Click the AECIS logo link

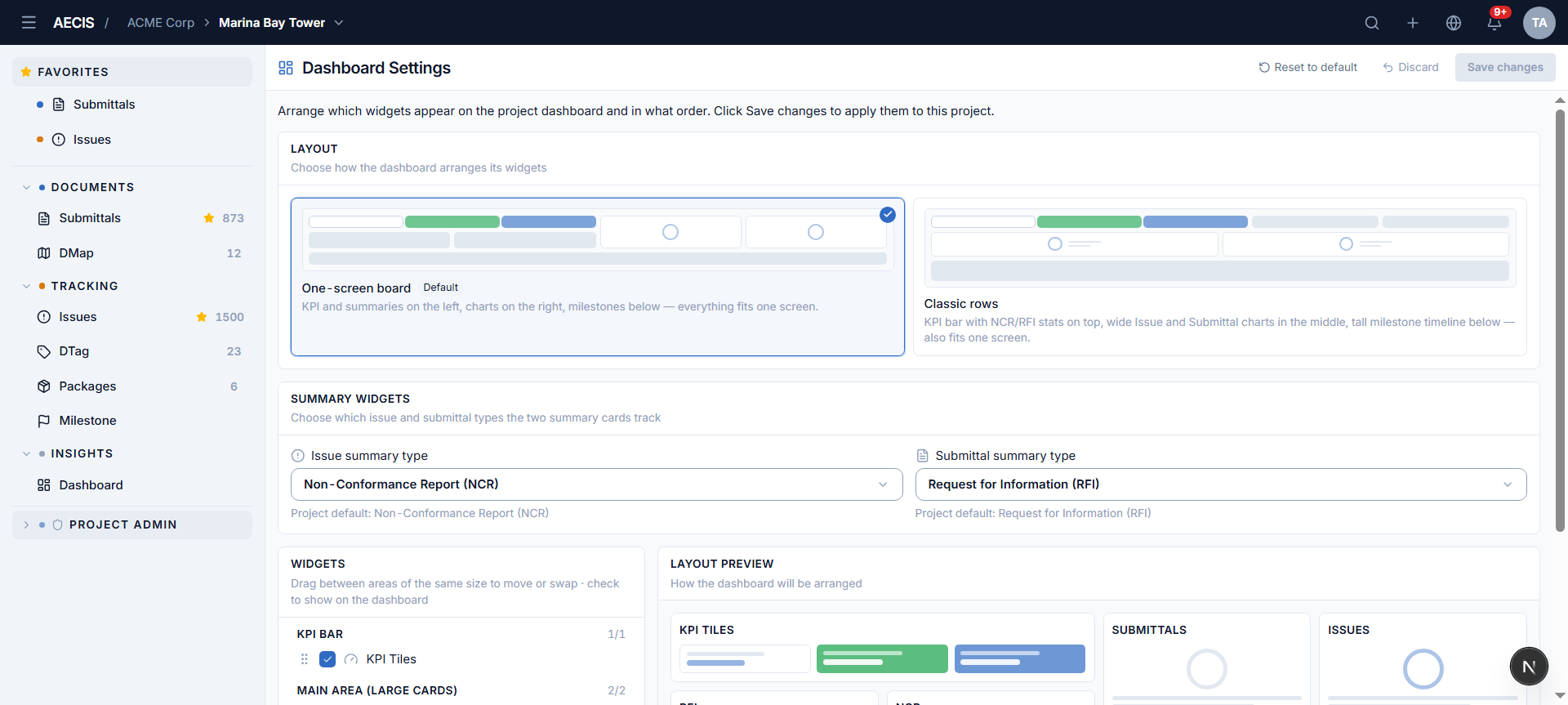click(x=73, y=23)
